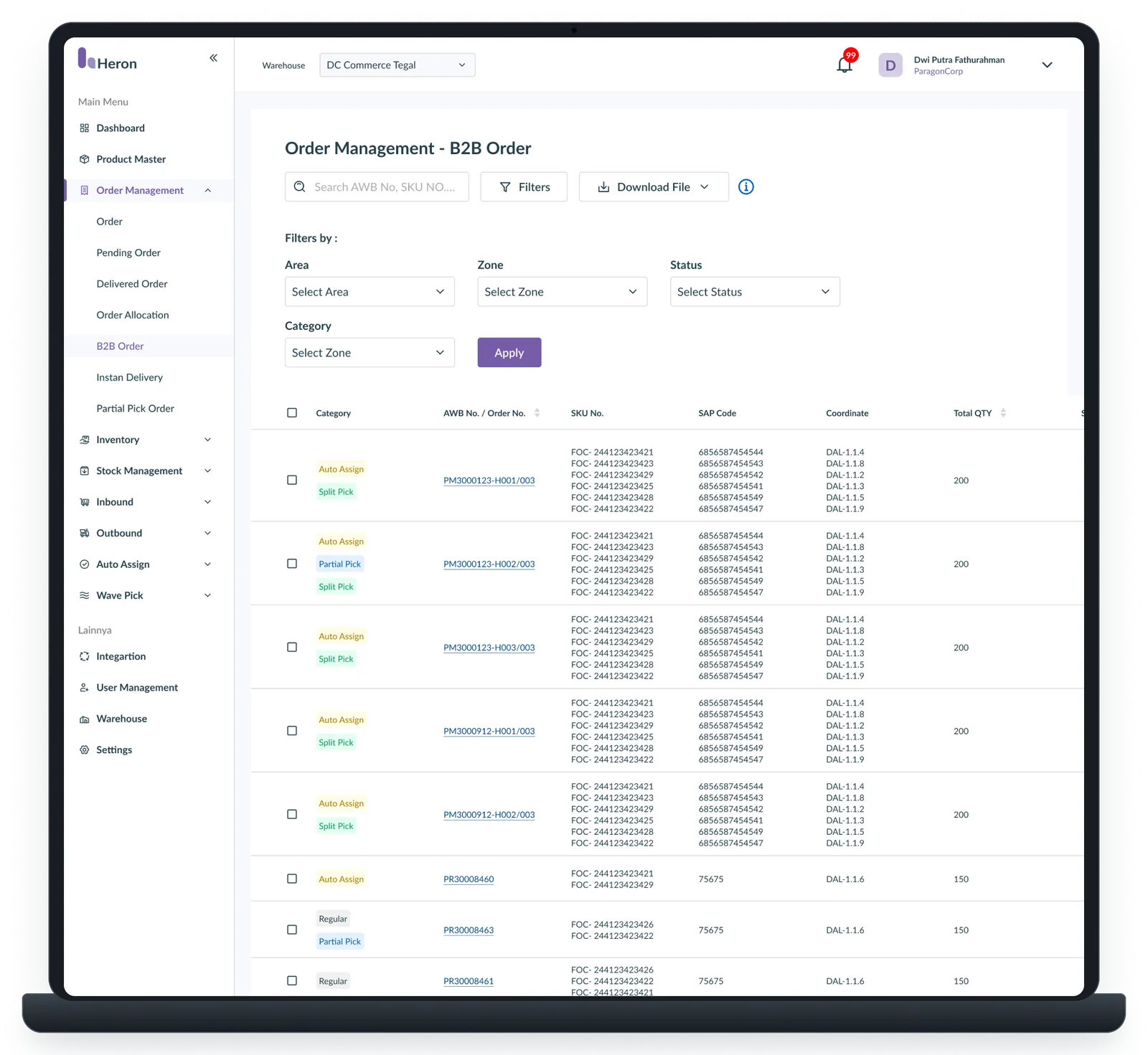Image resolution: width=1148 pixels, height=1055 pixels.
Task: Check the row for PM3000123-H002/003
Action: (x=292, y=564)
